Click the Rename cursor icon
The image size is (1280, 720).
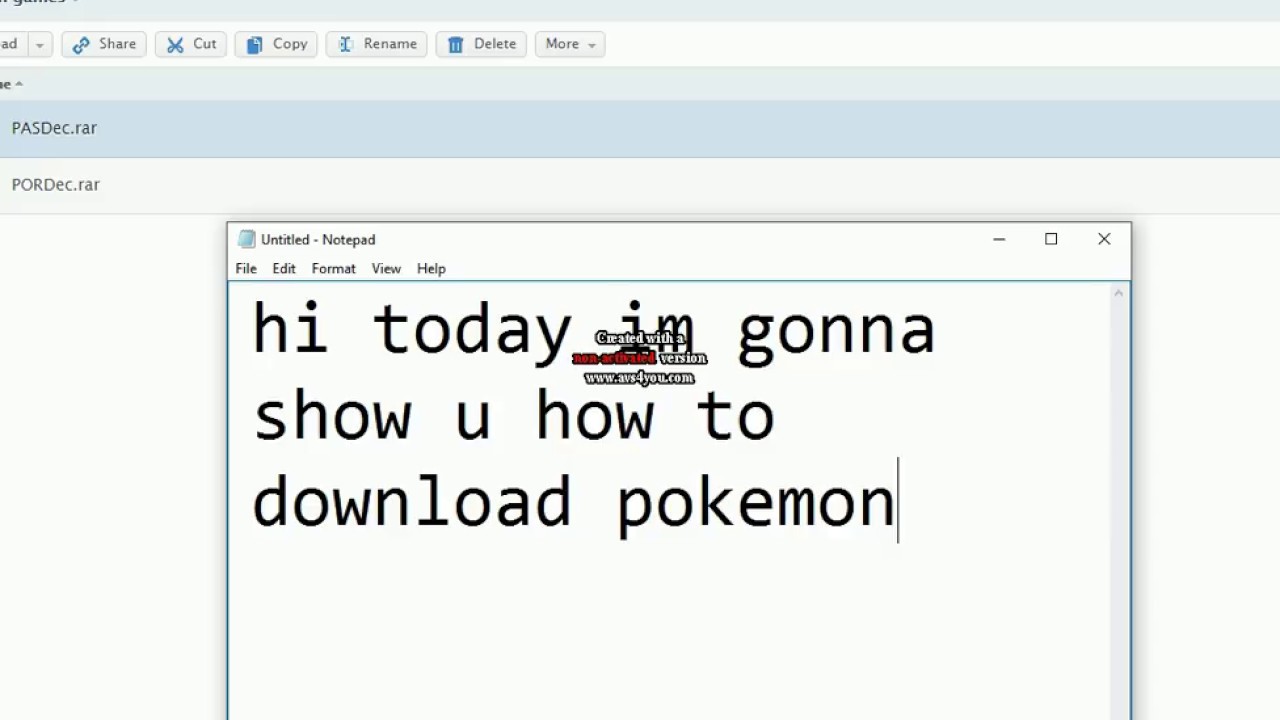click(345, 44)
